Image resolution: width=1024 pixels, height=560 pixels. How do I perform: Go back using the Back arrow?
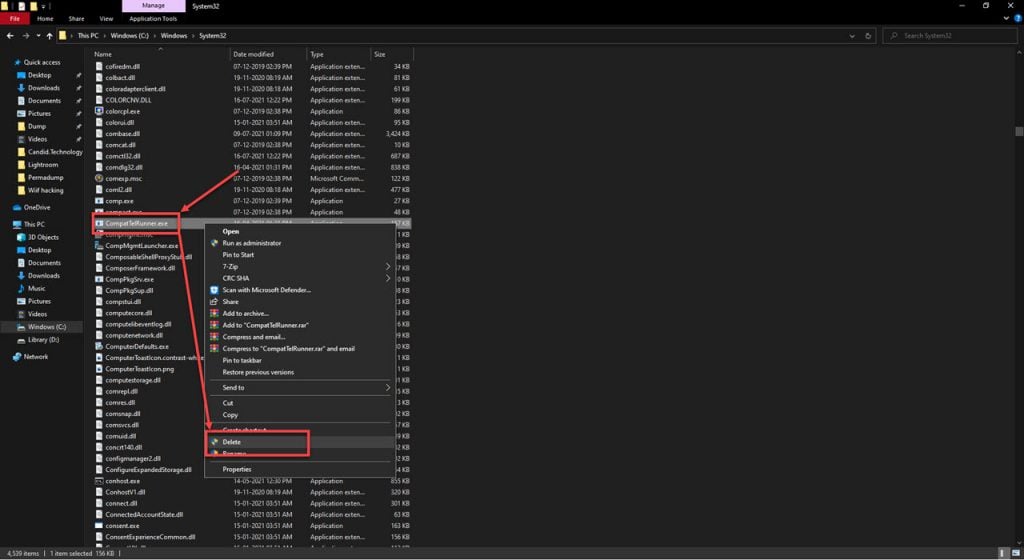click(x=10, y=36)
